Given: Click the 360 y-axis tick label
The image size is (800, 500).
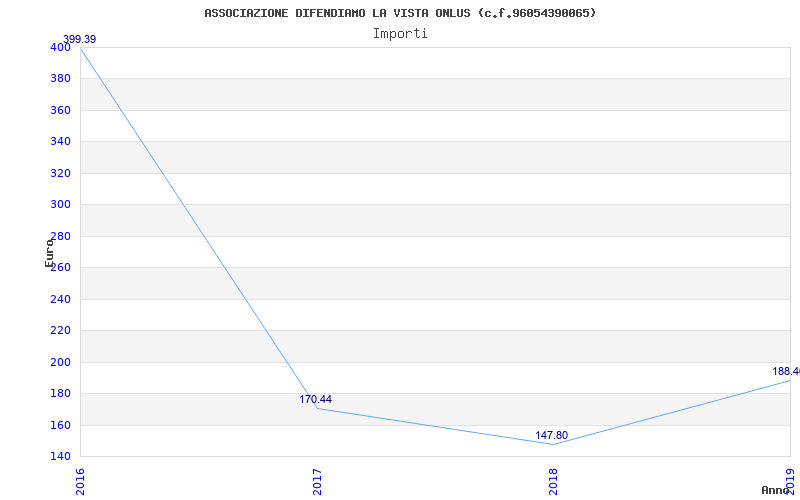Looking at the screenshot, I should (x=60, y=110).
